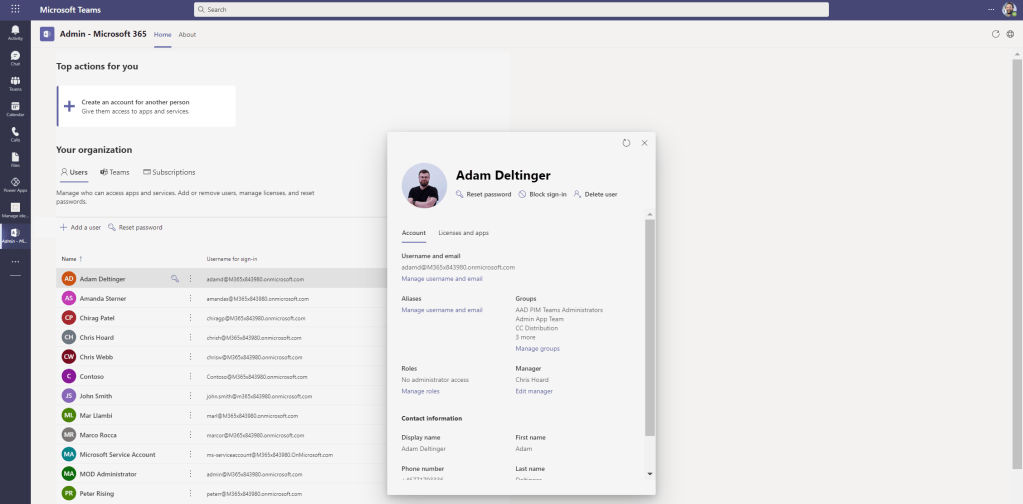Sort users by the Name column
The width and height of the screenshot is (1023, 504).
72,258
